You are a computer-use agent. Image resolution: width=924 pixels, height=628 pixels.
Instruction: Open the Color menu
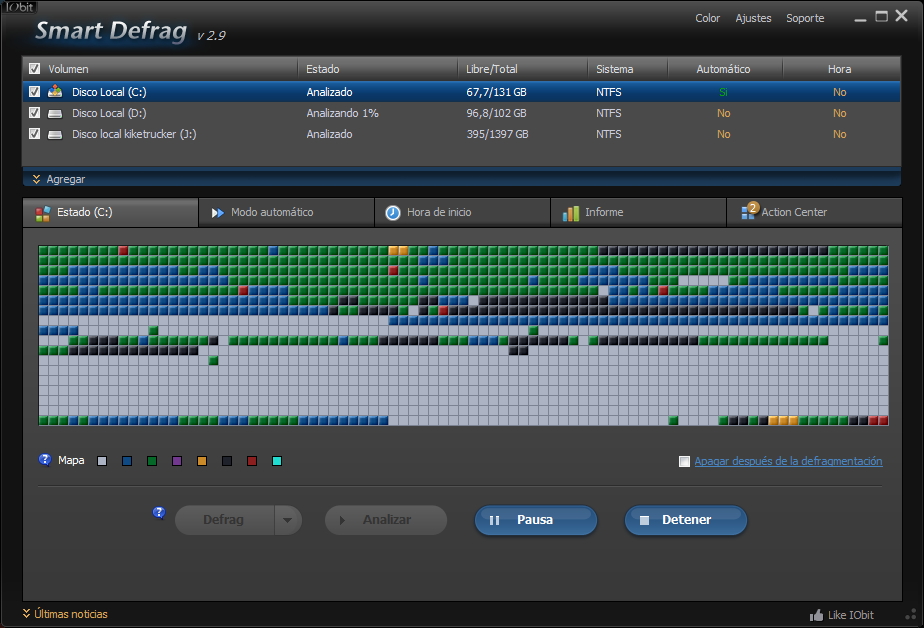[x=707, y=18]
